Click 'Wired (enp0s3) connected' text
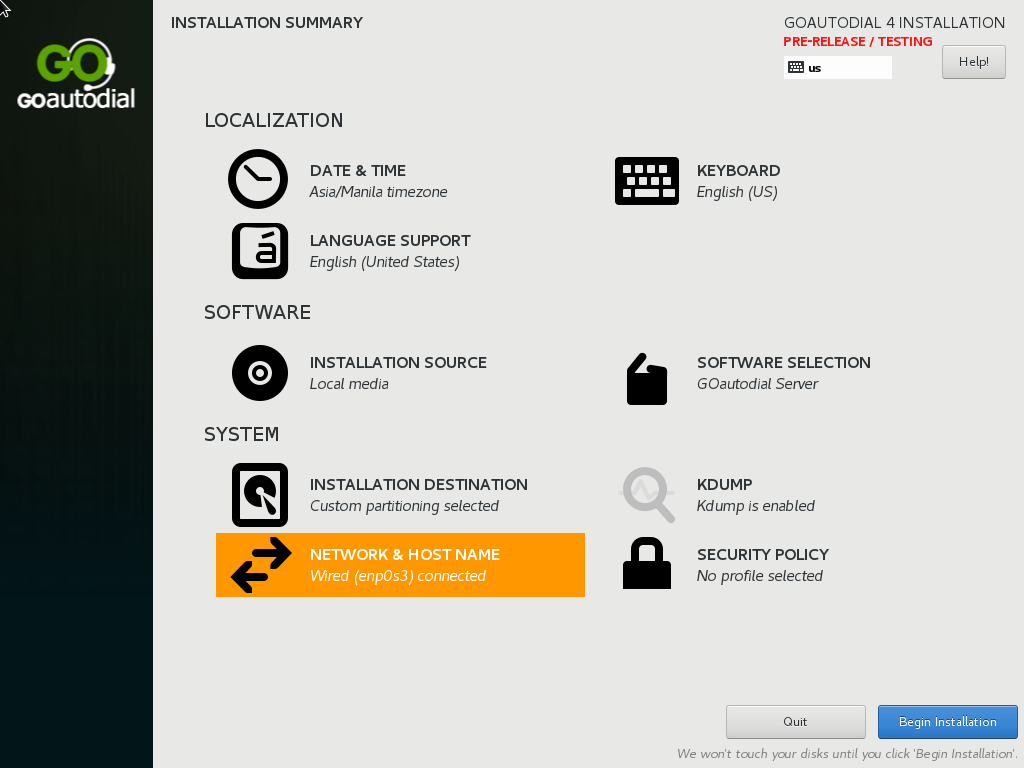The width and height of the screenshot is (1024, 768). [398, 576]
